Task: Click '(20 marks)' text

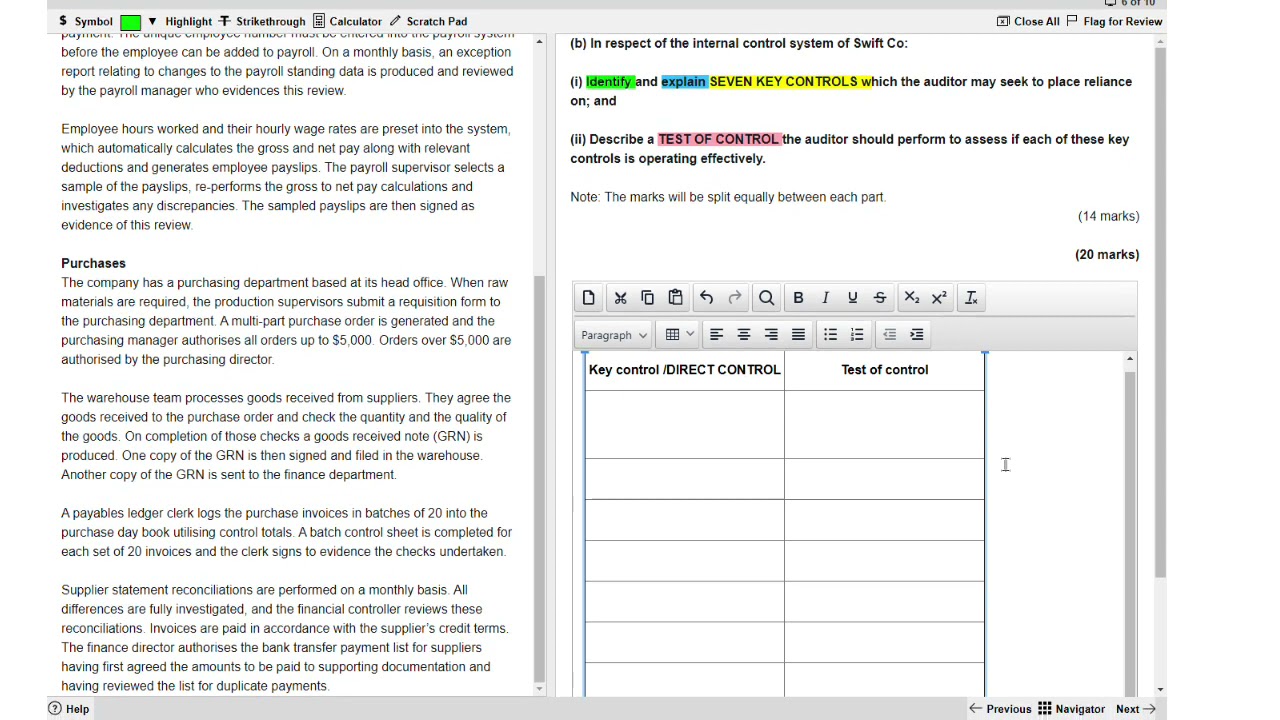Action: pos(1107,254)
